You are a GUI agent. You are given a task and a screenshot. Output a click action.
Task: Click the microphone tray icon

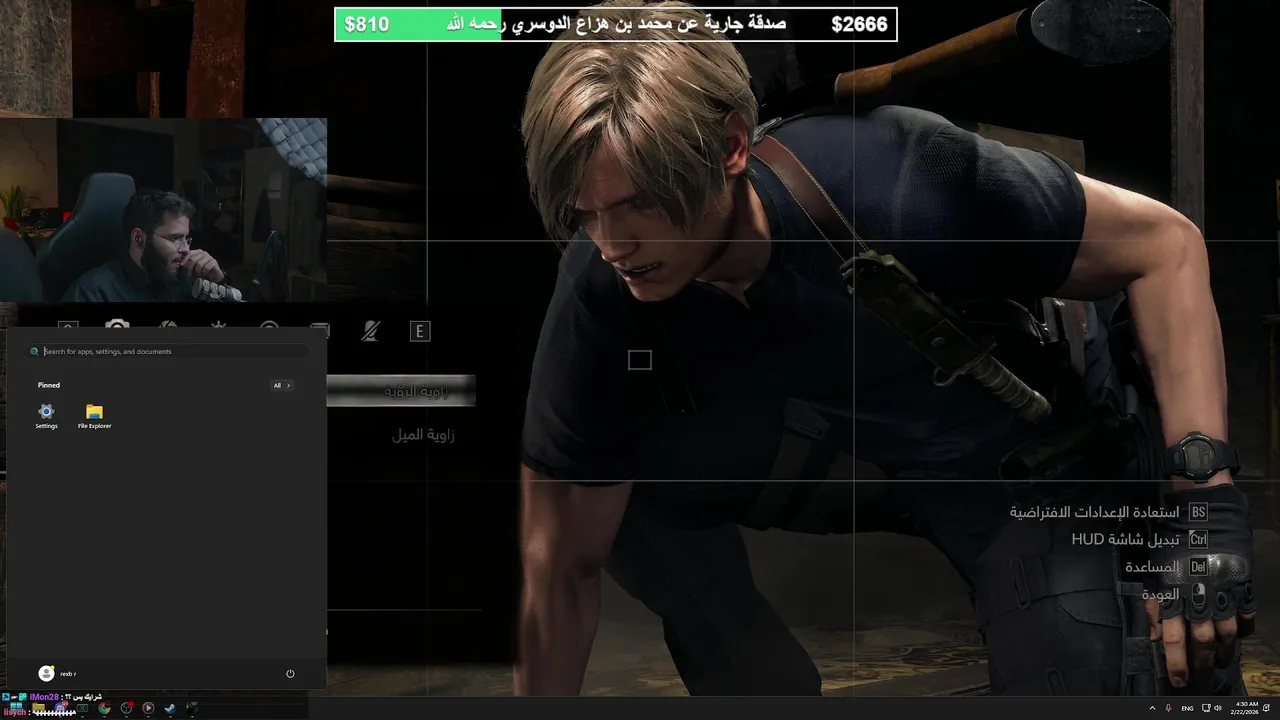(x=1168, y=708)
